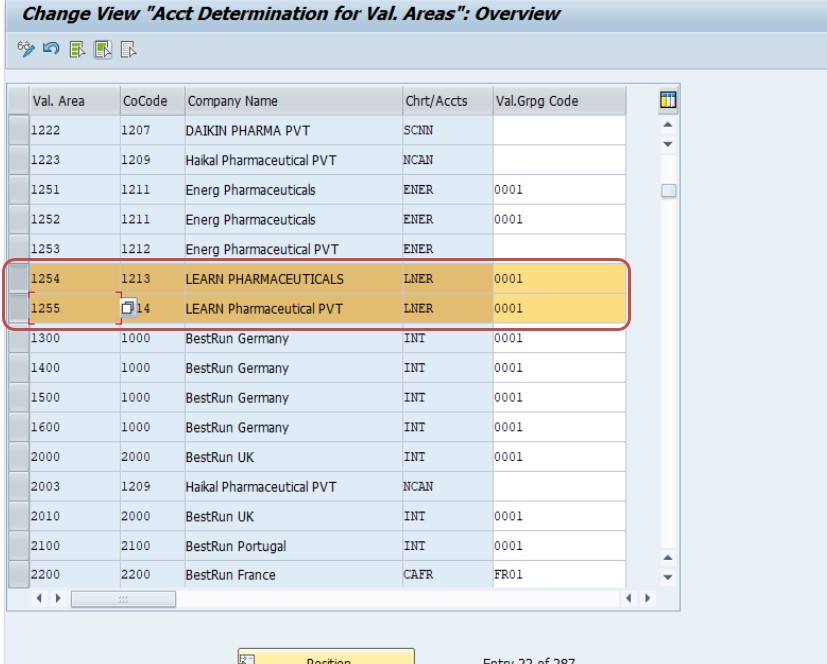The height and width of the screenshot is (664, 827).
Task: Select row 1251 using its row selector
Action: tap(18, 189)
